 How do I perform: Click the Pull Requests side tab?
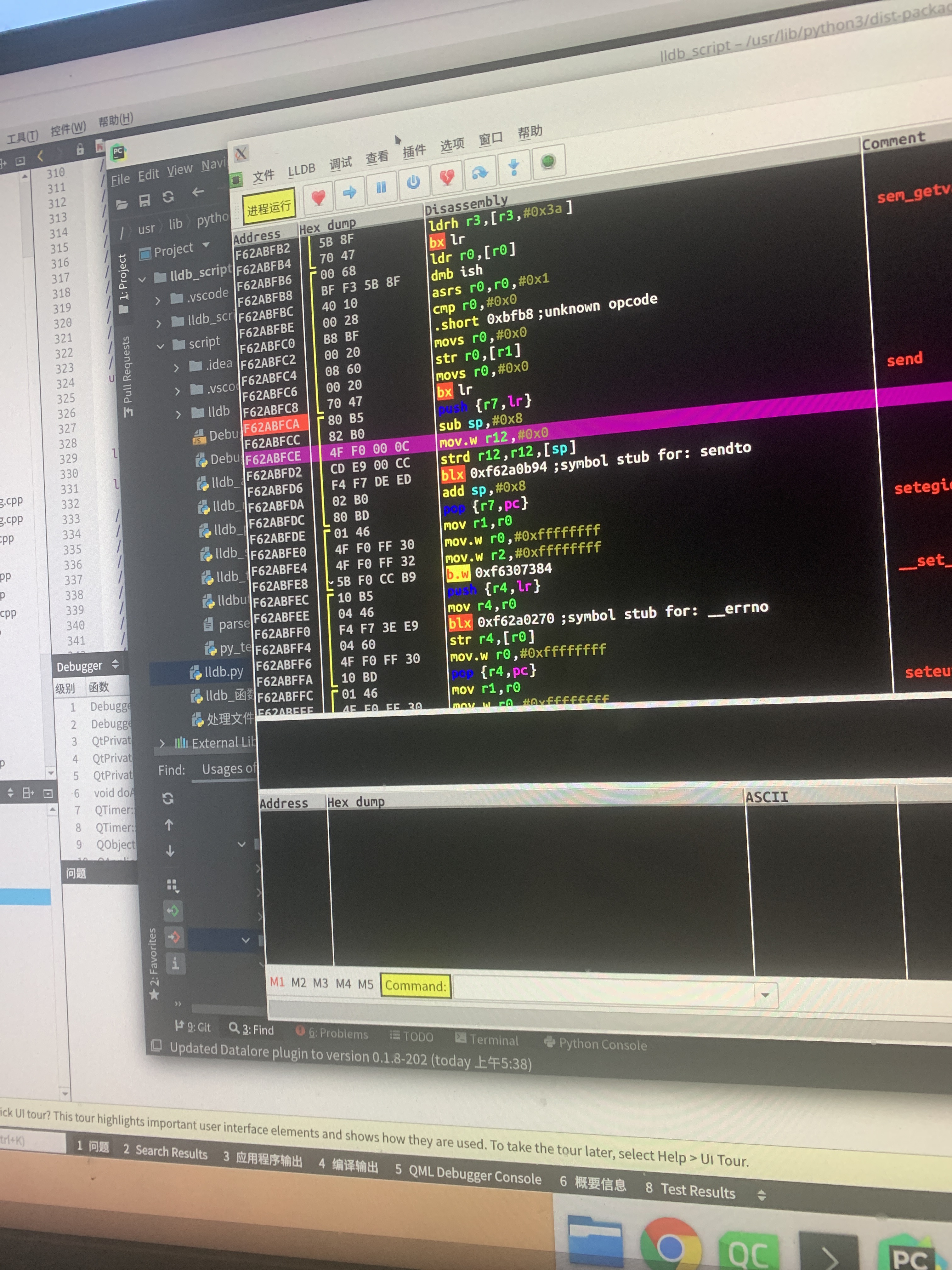pos(127,376)
